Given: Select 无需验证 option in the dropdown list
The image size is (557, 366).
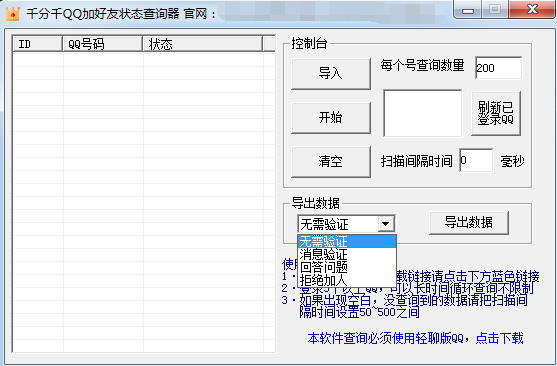Looking at the screenshot, I should (x=347, y=242).
